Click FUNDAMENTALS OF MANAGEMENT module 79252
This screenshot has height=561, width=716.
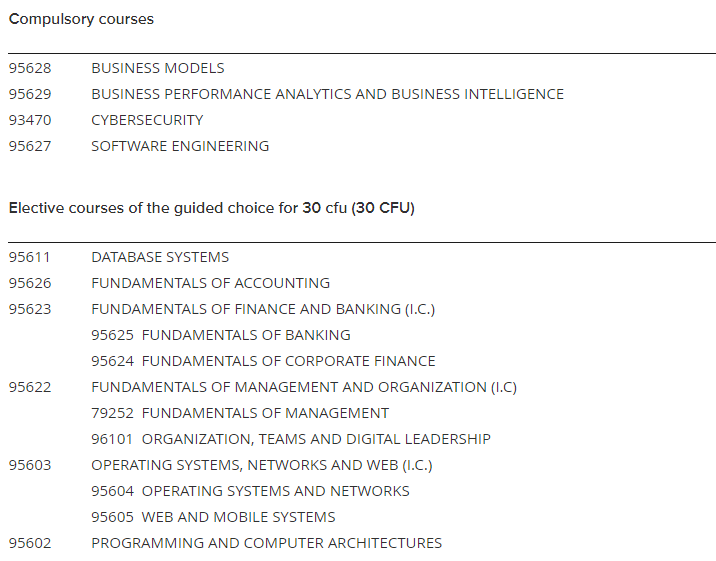240,413
